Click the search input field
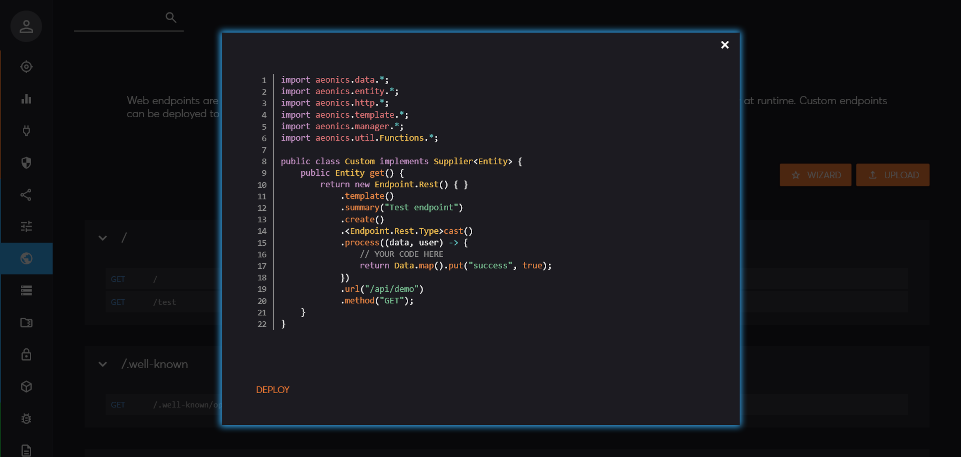The width and height of the screenshot is (961, 457). click(x=118, y=18)
